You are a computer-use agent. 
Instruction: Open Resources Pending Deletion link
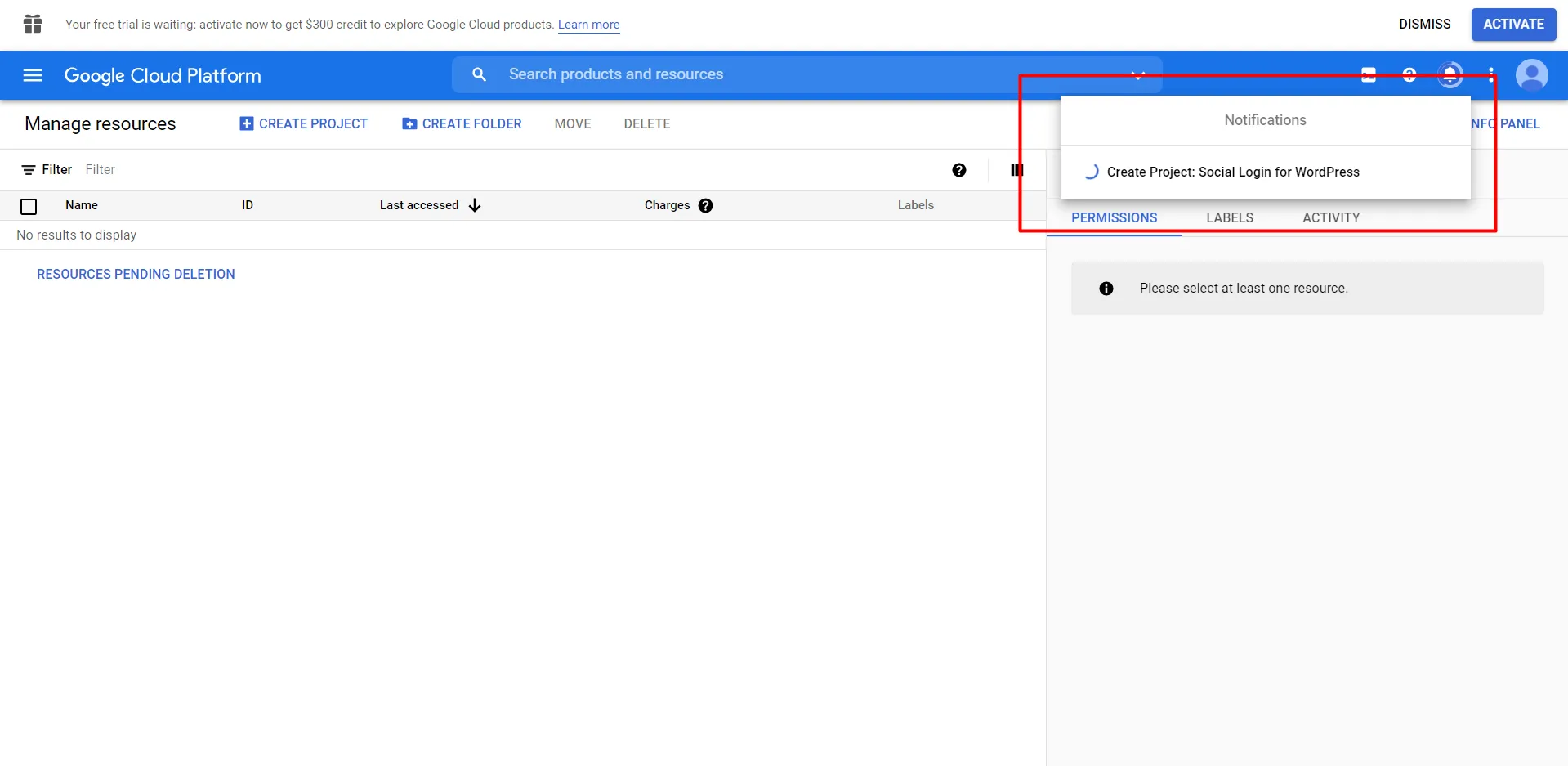[x=136, y=274]
